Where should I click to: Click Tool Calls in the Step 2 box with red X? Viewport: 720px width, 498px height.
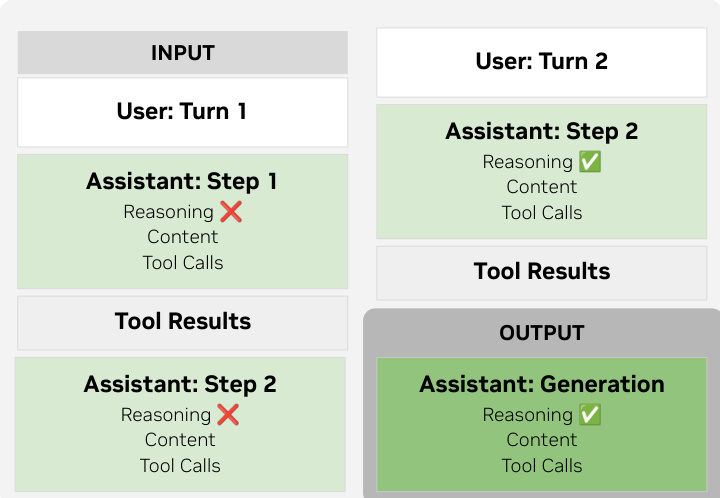[x=180, y=466]
